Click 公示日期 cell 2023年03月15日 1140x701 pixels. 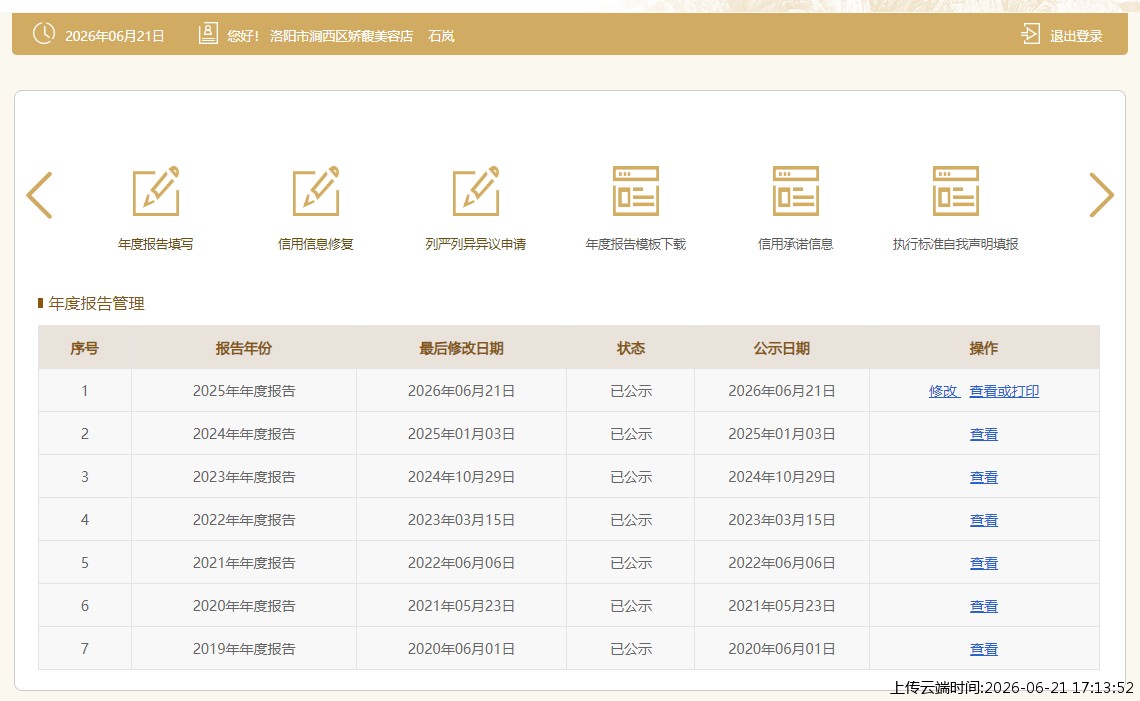click(782, 519)
